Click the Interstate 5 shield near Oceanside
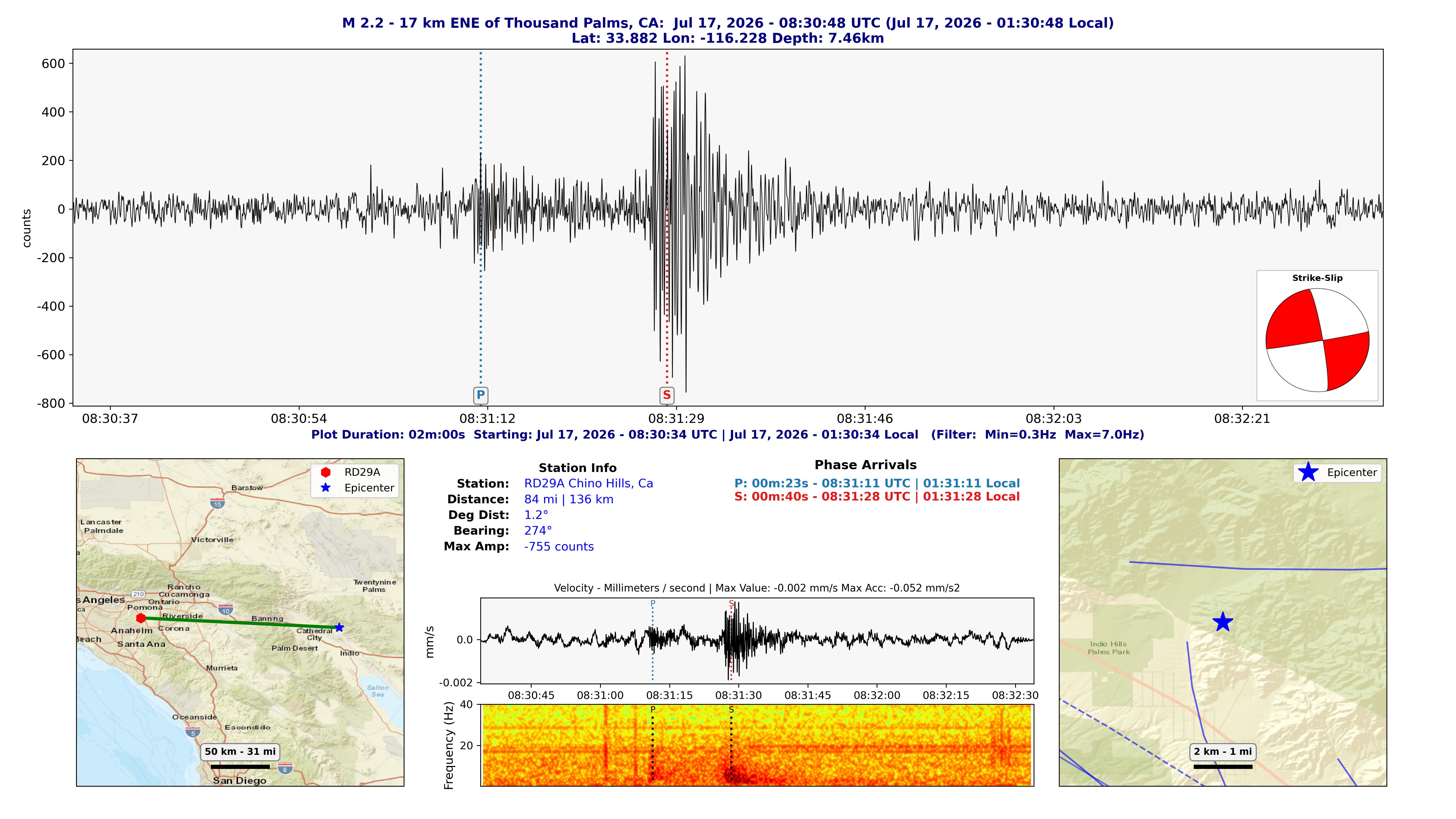Viewport: 1456px width, 819px height. (193, 733)
